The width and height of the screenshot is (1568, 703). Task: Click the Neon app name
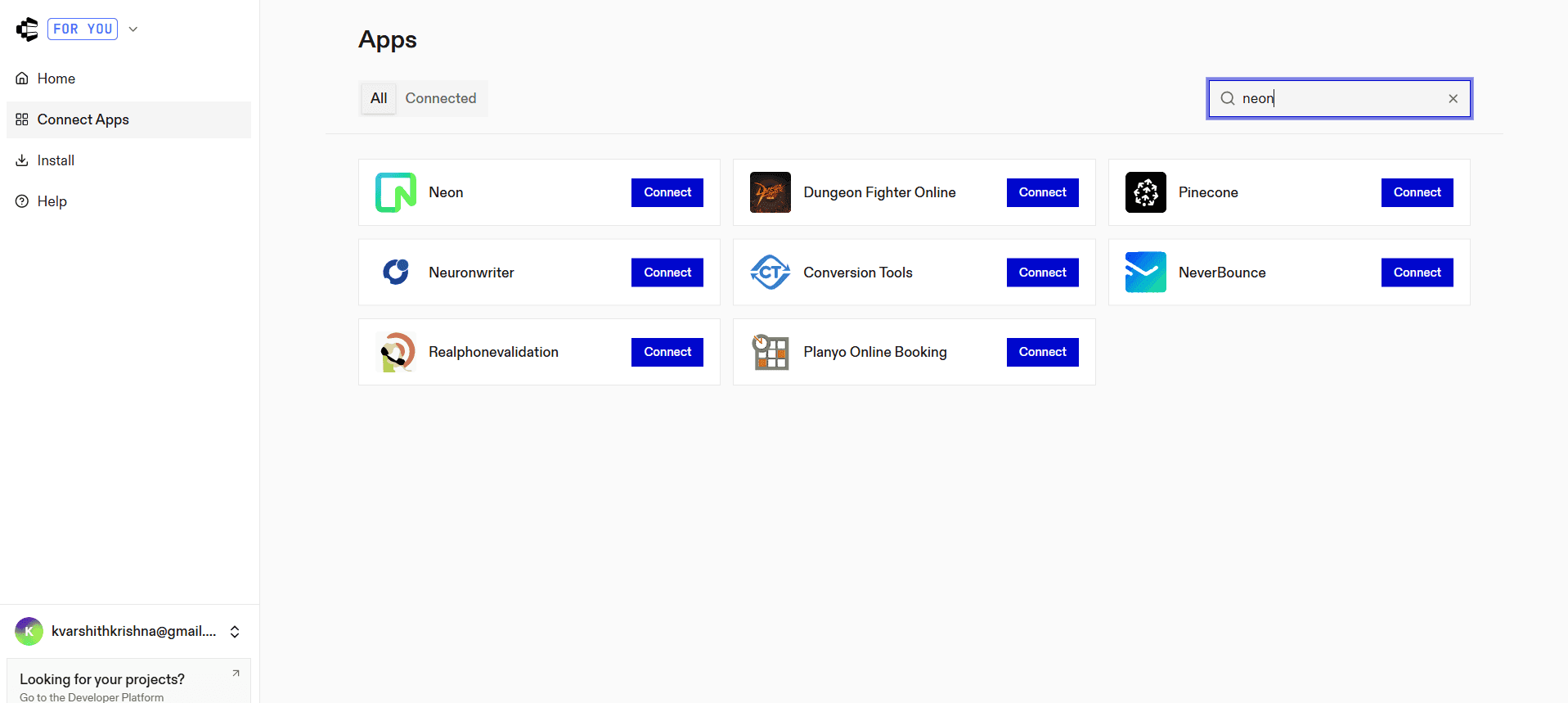coord(446,192)
